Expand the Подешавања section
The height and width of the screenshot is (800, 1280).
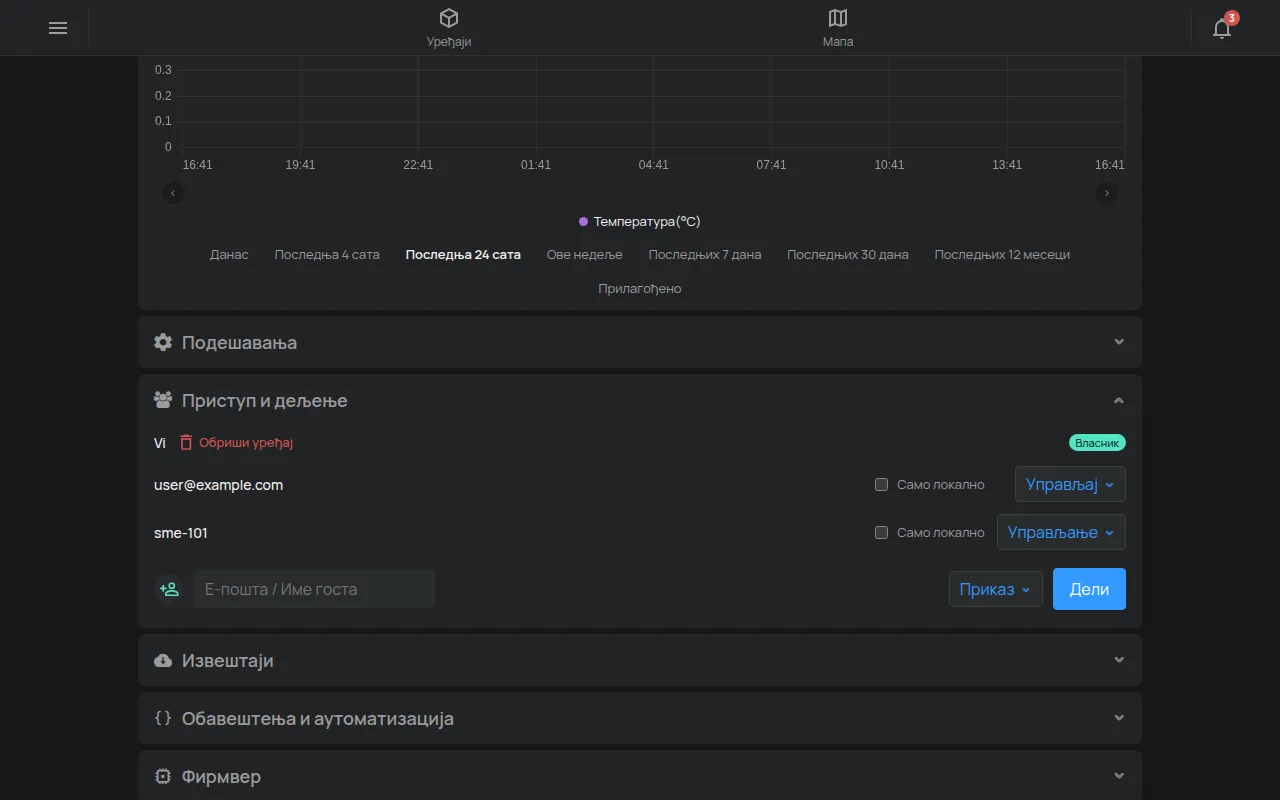(640, 342)
